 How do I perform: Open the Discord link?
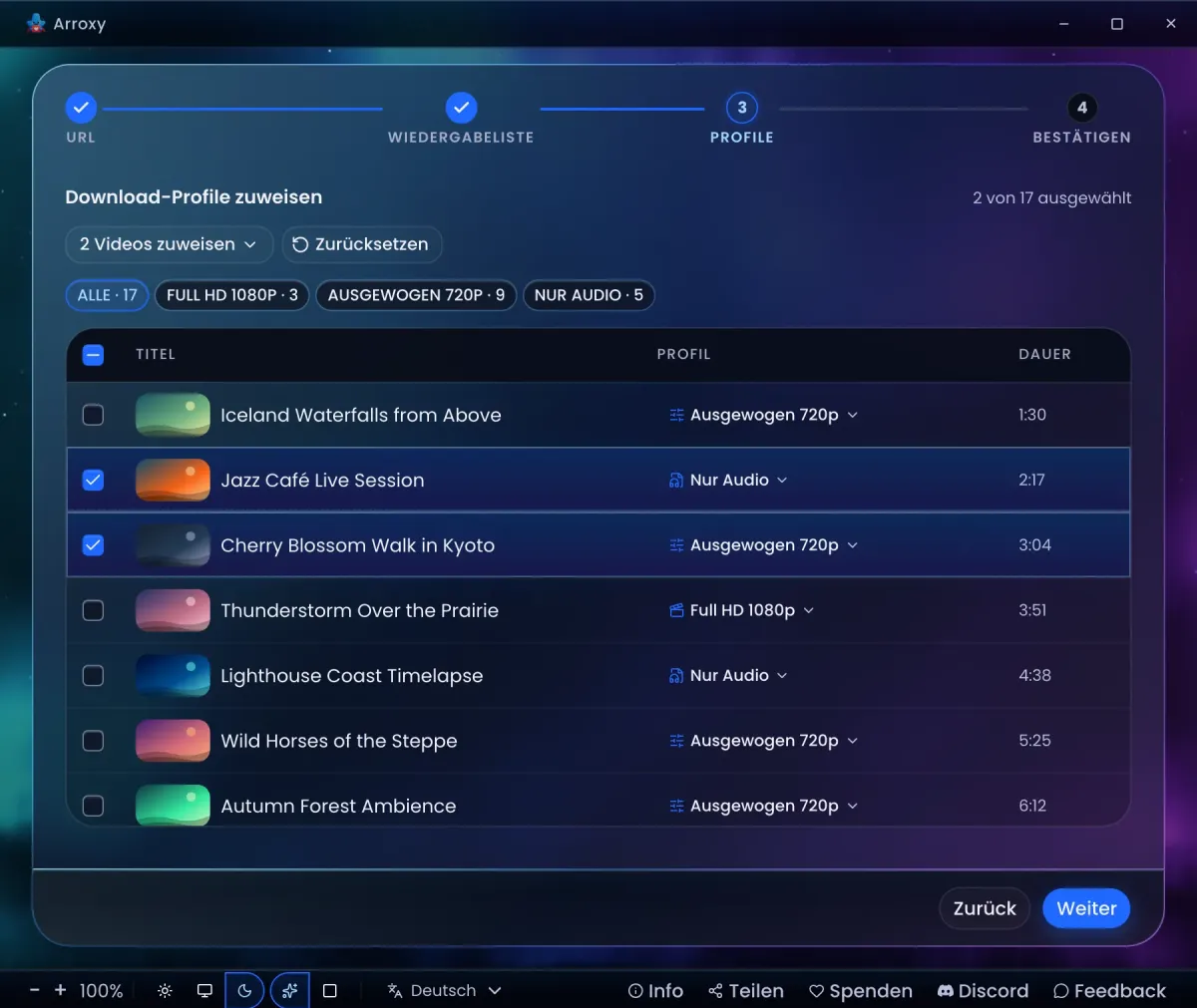983,991
